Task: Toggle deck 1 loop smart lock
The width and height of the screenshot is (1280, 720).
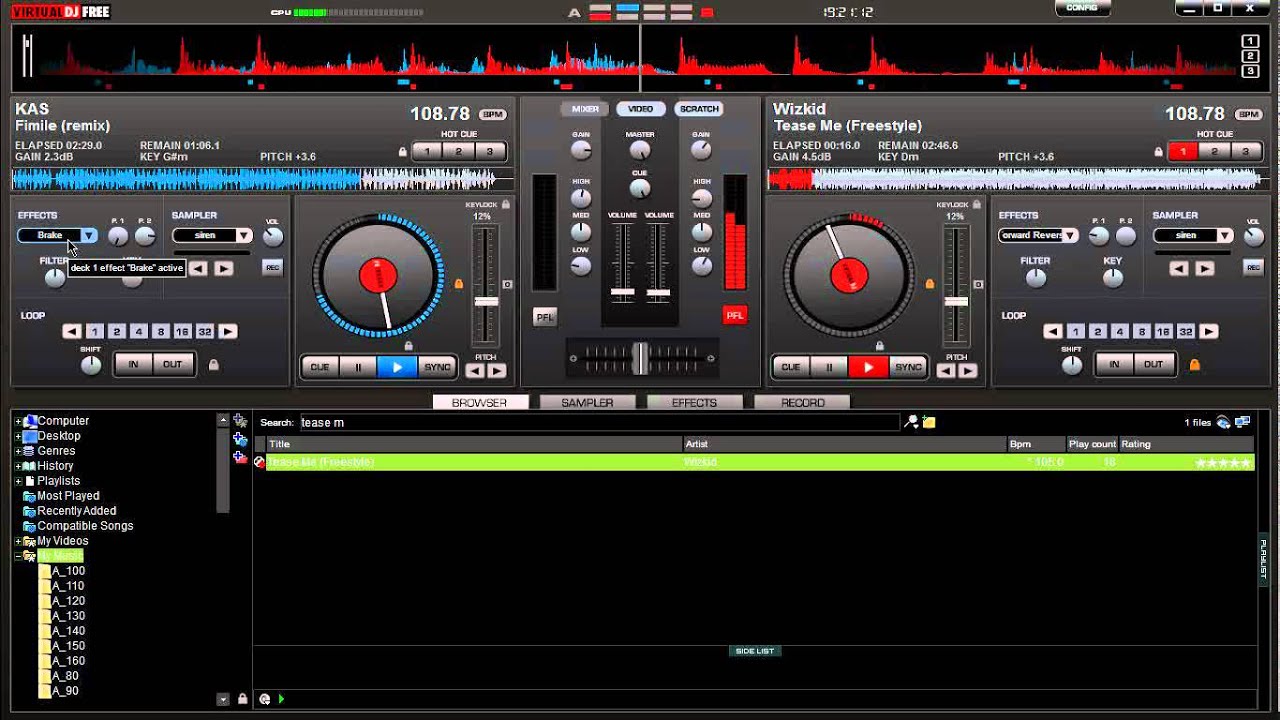Action: click(213, 365)
